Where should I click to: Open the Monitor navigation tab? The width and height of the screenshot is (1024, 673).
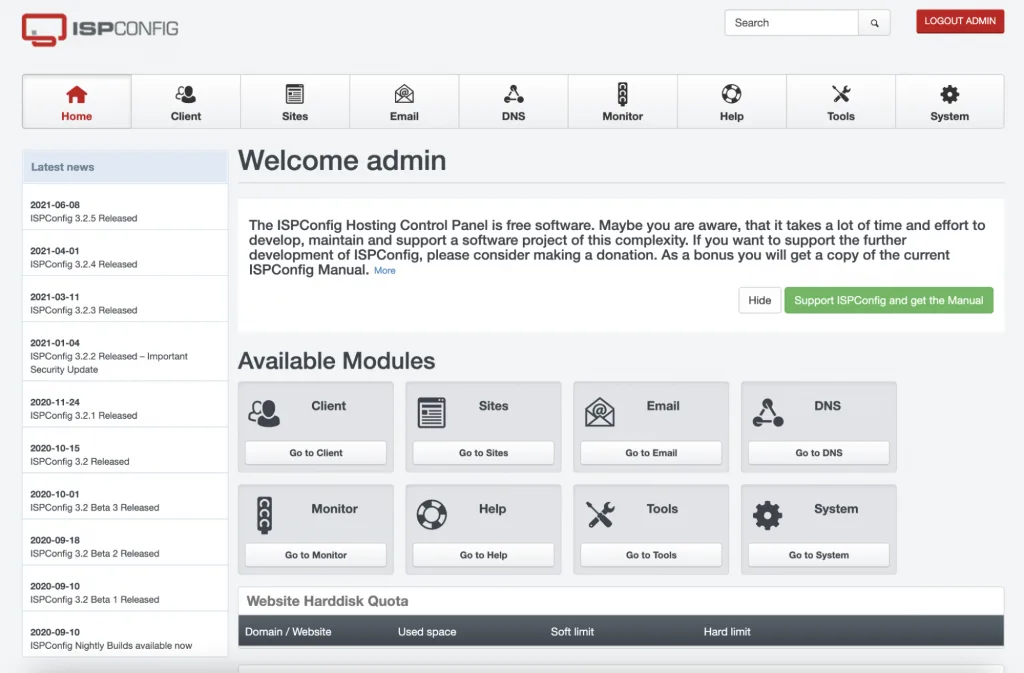click(622, 102)
